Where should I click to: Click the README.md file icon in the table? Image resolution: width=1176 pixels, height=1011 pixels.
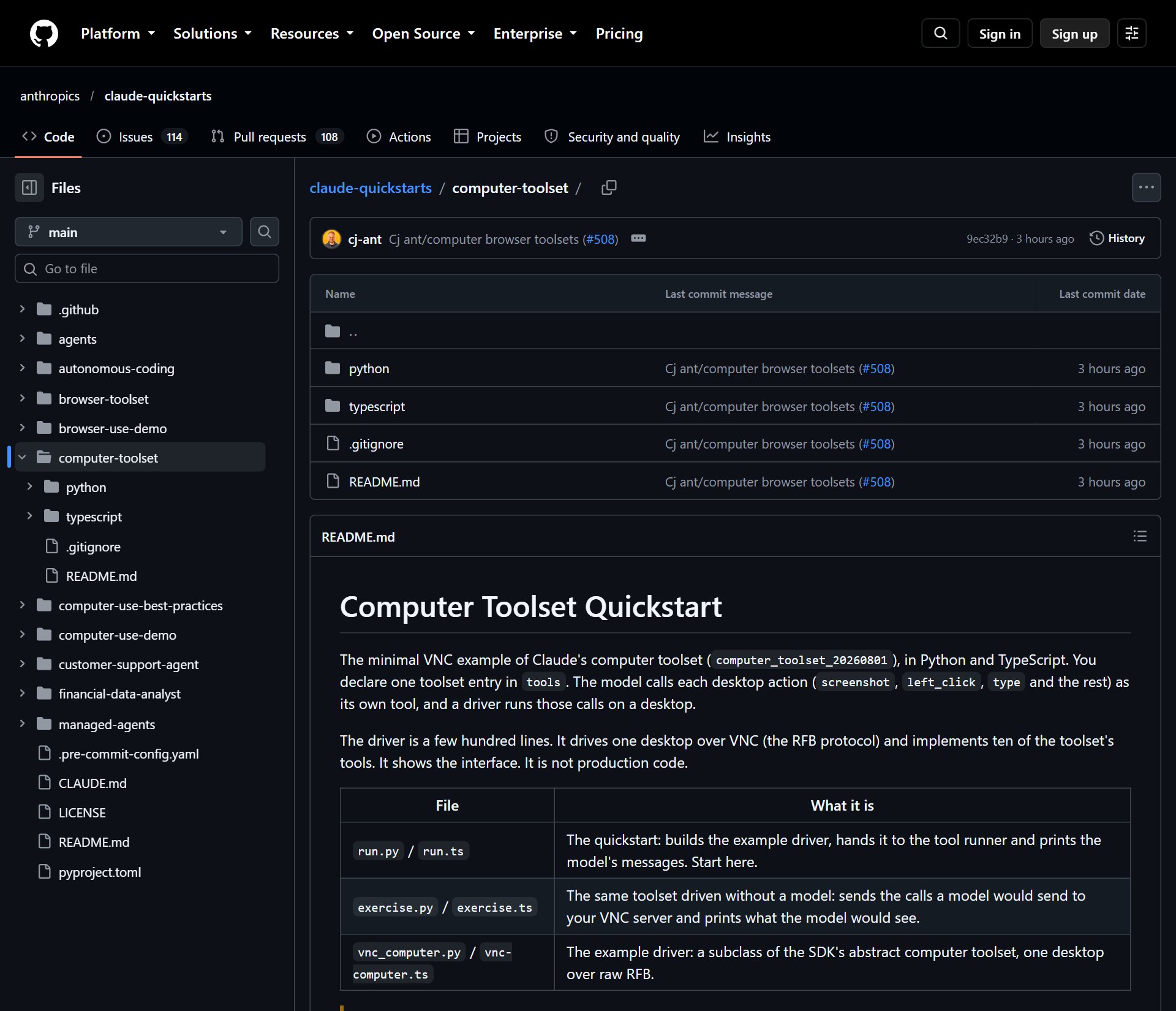point(333,481)
